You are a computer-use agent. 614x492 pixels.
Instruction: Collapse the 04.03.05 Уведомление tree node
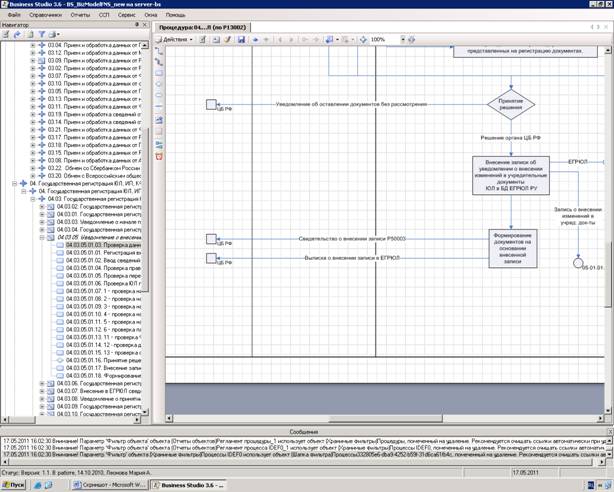[42, 237]
